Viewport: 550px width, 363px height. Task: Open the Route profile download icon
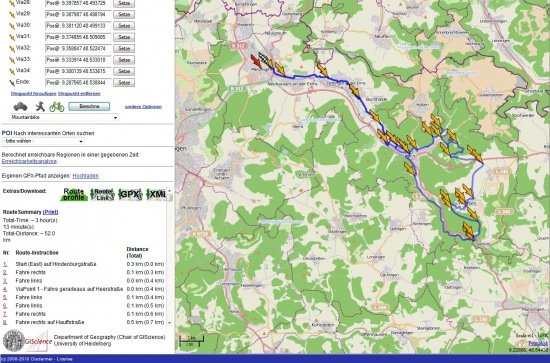(x=74, y=194)
